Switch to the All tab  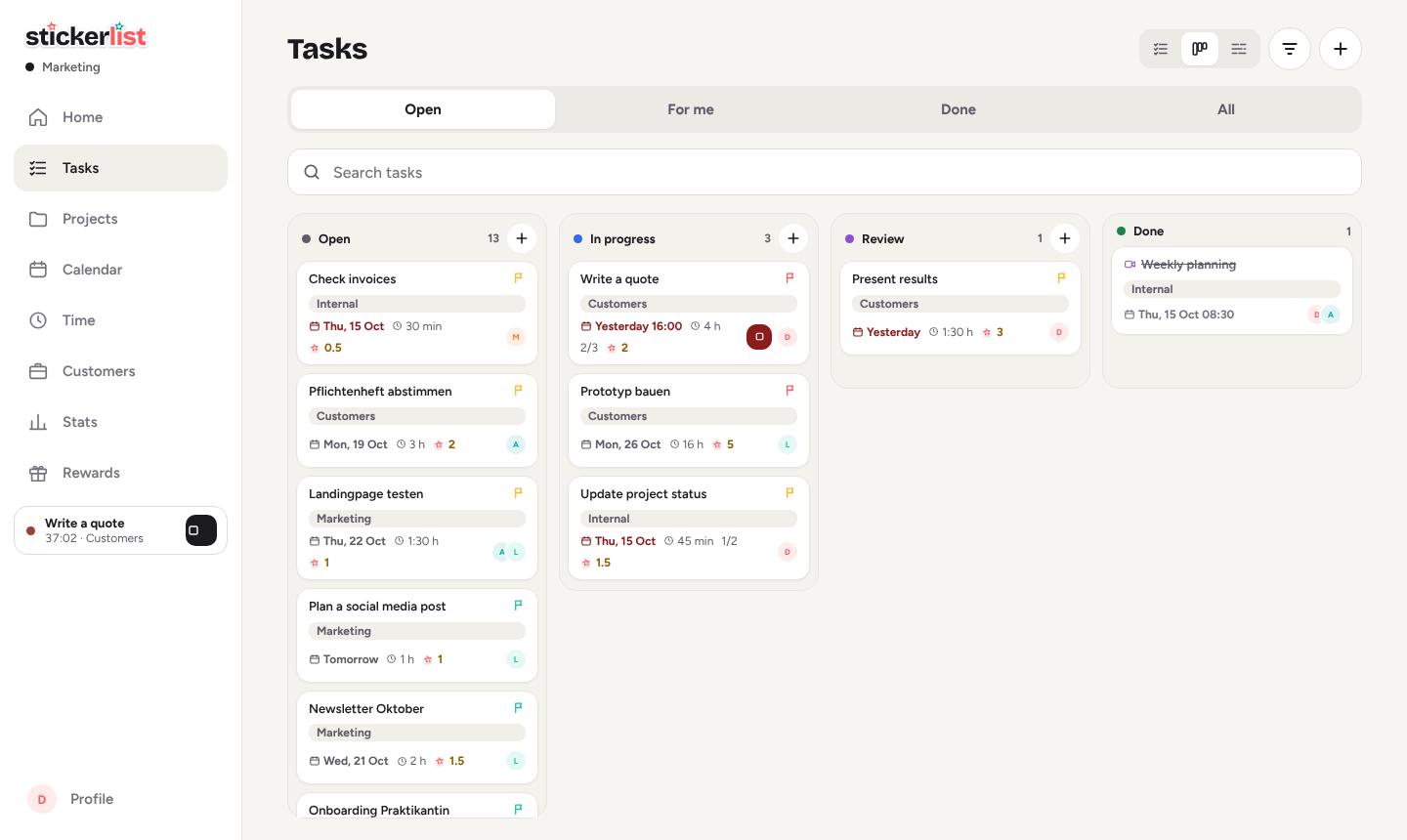[x=1226, y=109]
